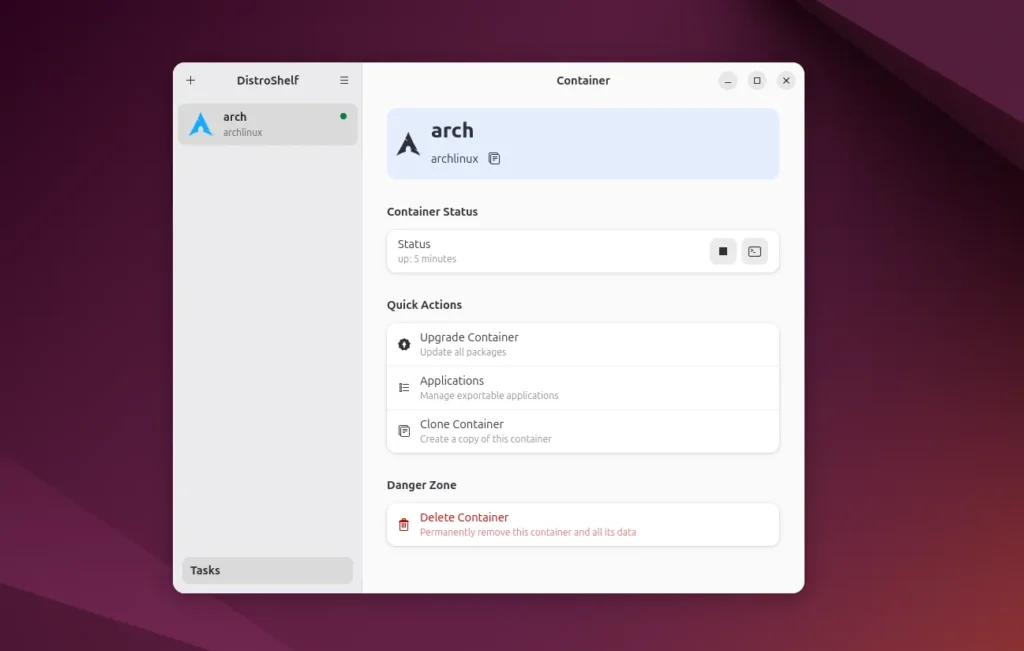Image resolution: width=1024 pixels, height=651 pixels.
Task: Open the Tasks panel
Action: tap(268, 570)
